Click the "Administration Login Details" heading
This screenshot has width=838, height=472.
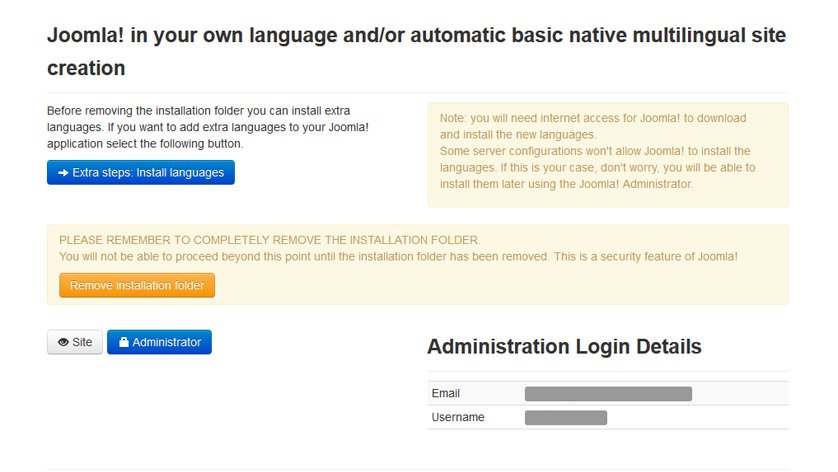(x=564, y=347)
